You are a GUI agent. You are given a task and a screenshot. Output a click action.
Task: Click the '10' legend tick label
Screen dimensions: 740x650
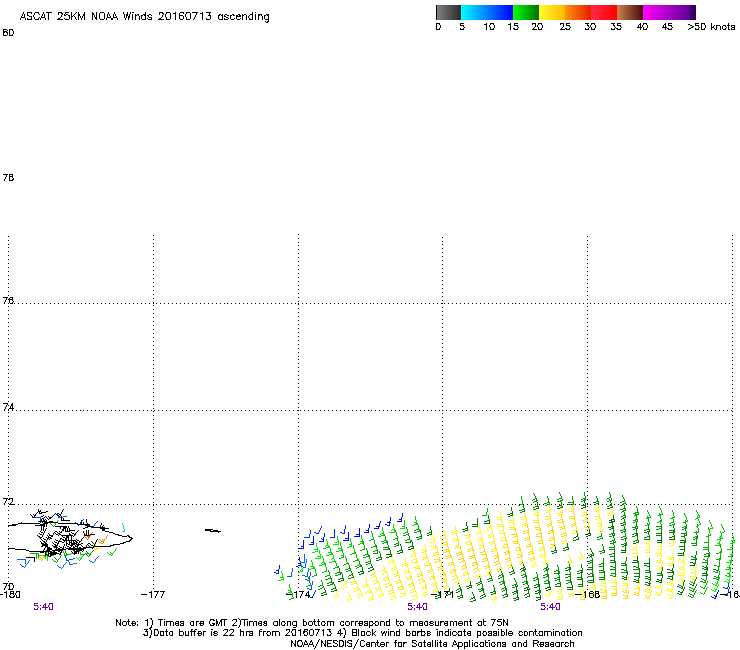point(489,27)
